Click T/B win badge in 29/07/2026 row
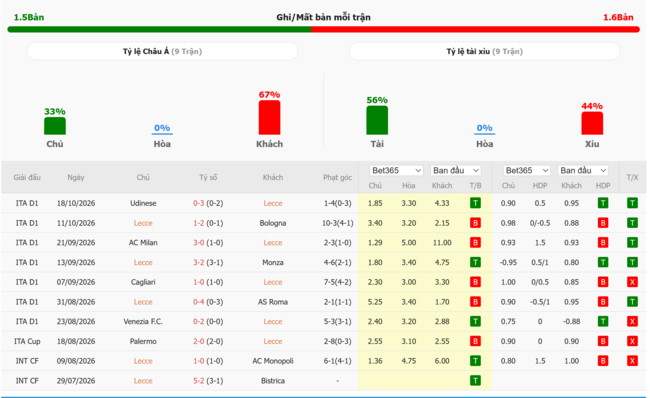This screenshot has width=650, height=398. [x=475, y=381]
